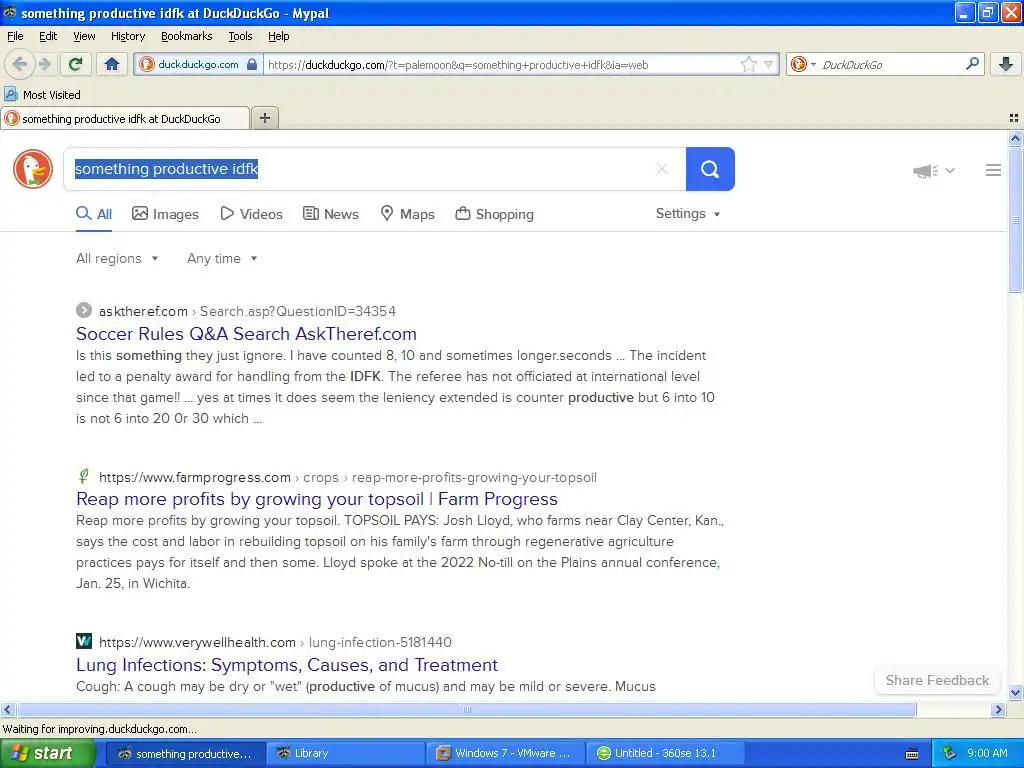Select the All results tab

94,214
